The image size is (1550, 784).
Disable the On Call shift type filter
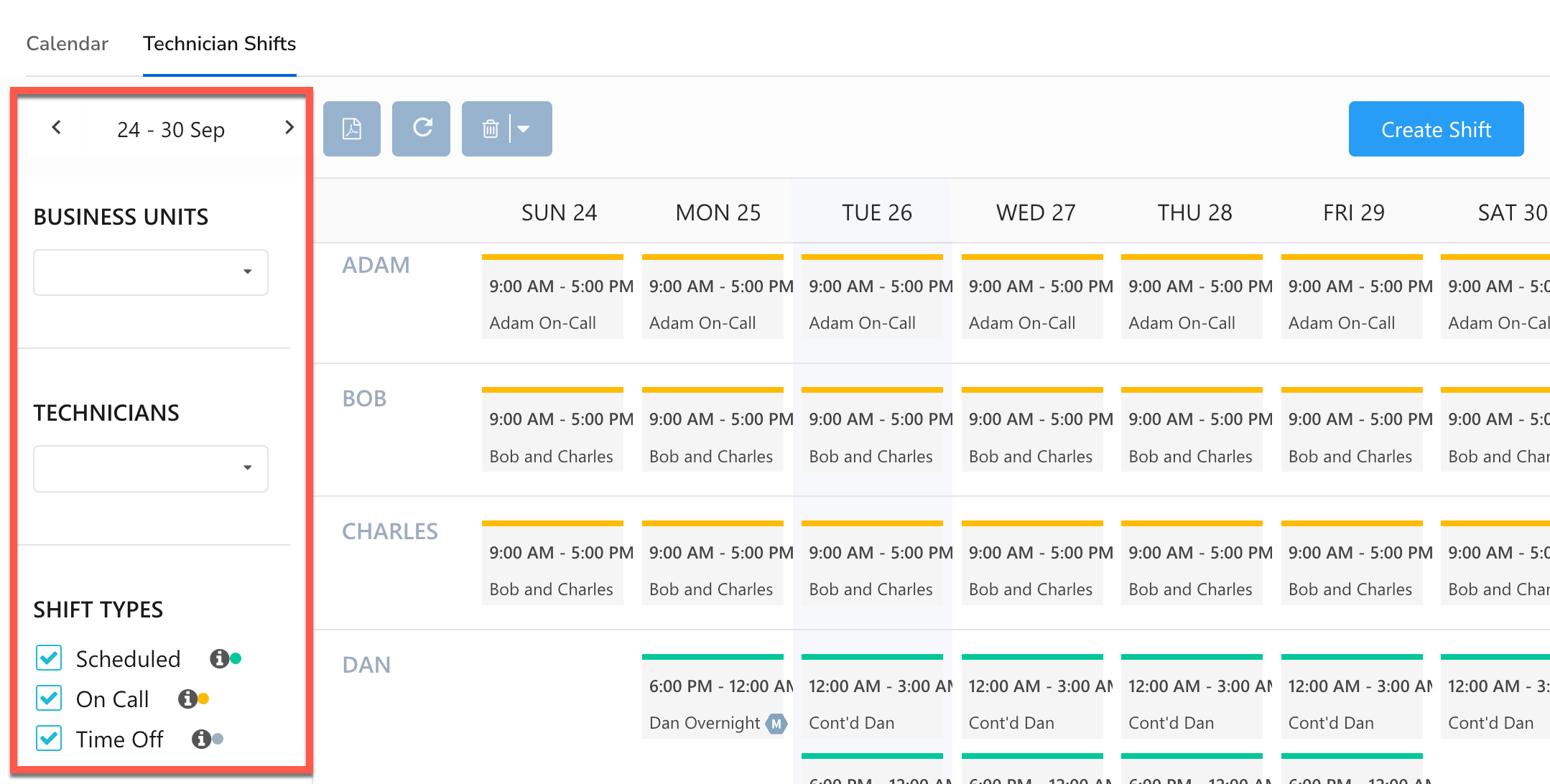[x=48, y=698]
